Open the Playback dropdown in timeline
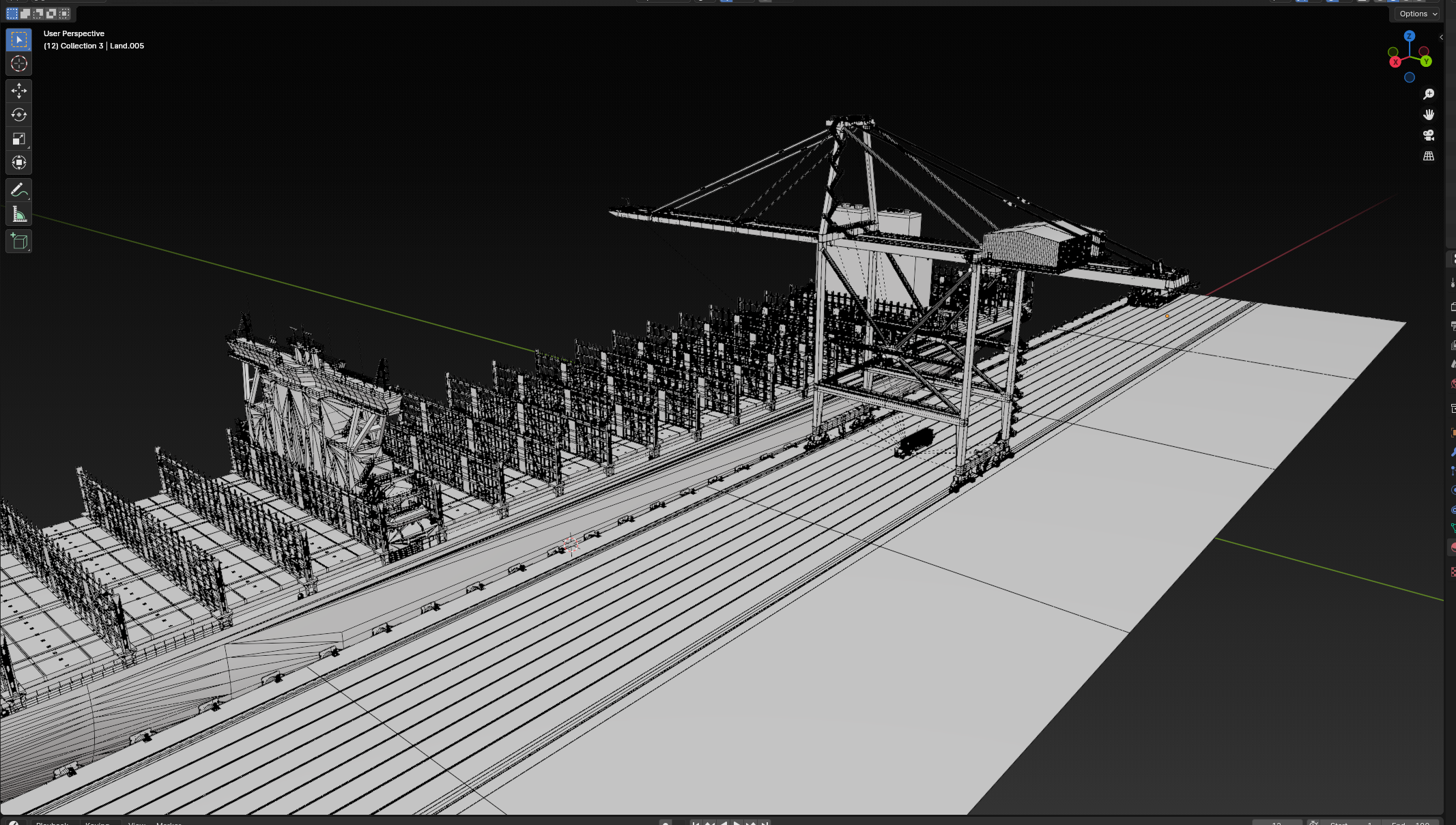The image size is (1456, 825). point(53,823)
